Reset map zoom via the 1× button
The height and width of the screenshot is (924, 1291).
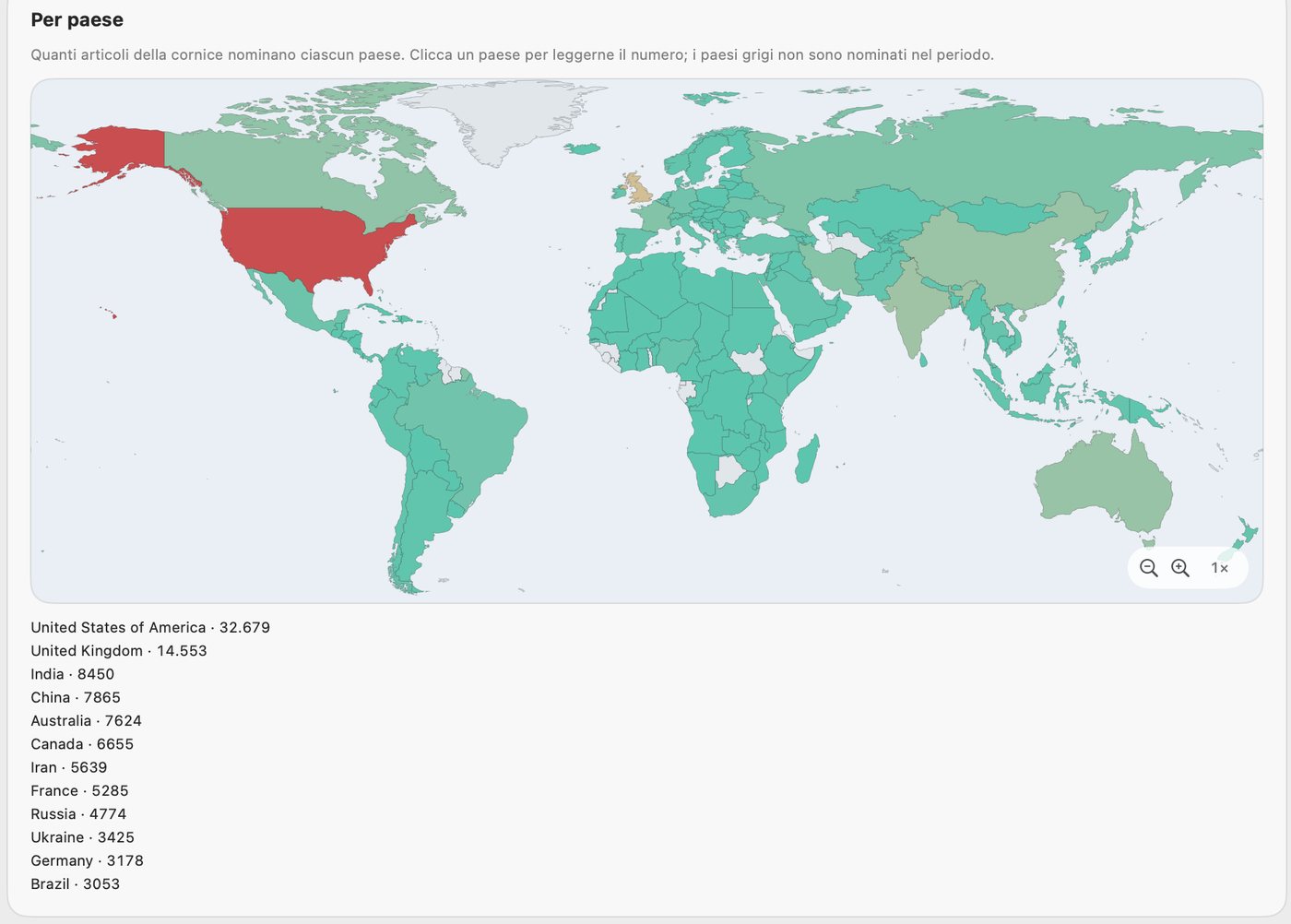pyautogui.click(x=1219, y=568)
